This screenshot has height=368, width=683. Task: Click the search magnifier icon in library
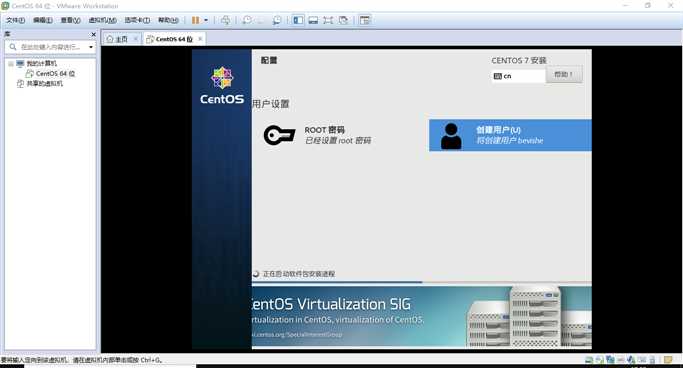coord(13,47)
